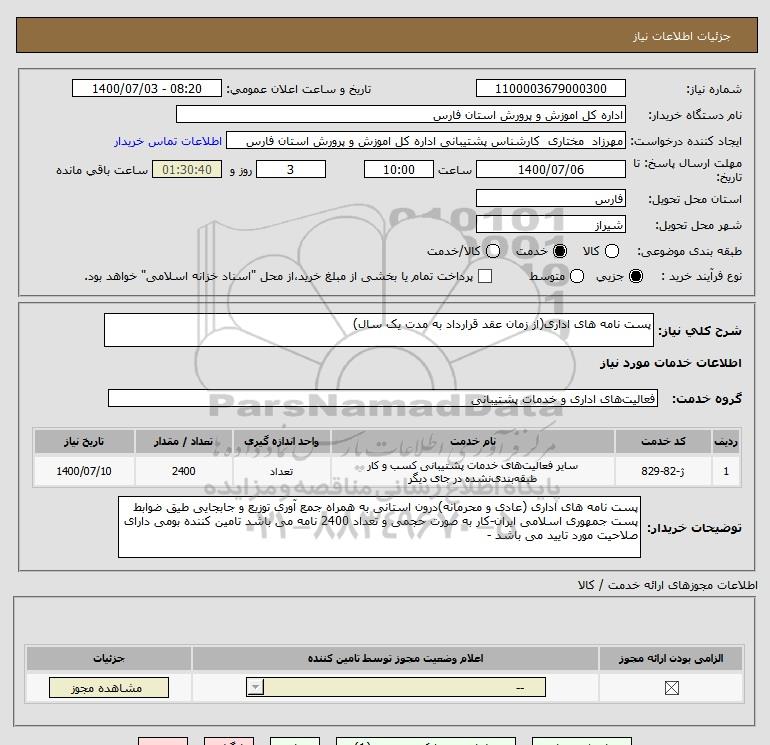Image resolution: width=770 pixels, height=745 pixels.
Task: Click the service name cell سایر فعالیت‌های خدمات پشتیبانی
Action: 473,471
